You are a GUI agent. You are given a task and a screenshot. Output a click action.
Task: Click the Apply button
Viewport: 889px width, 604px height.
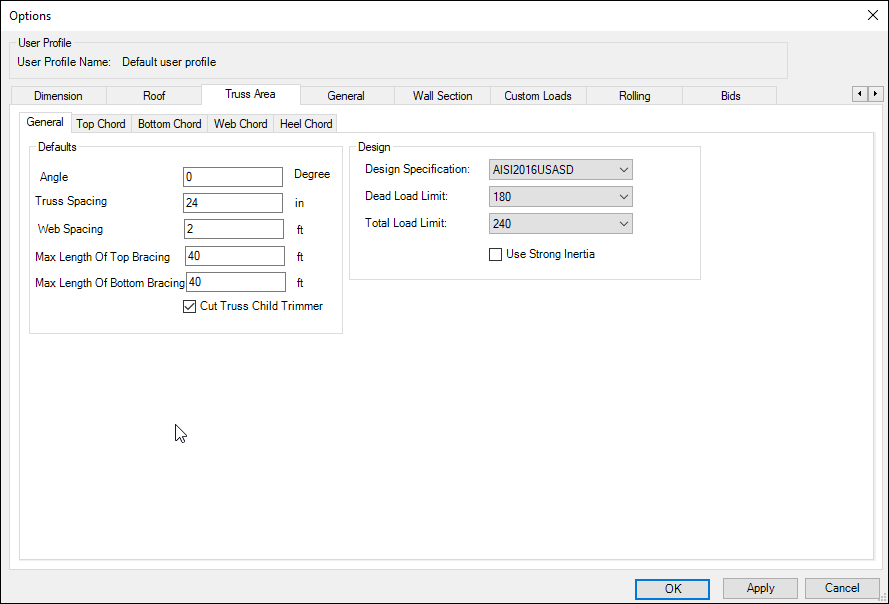pos(760,589)
